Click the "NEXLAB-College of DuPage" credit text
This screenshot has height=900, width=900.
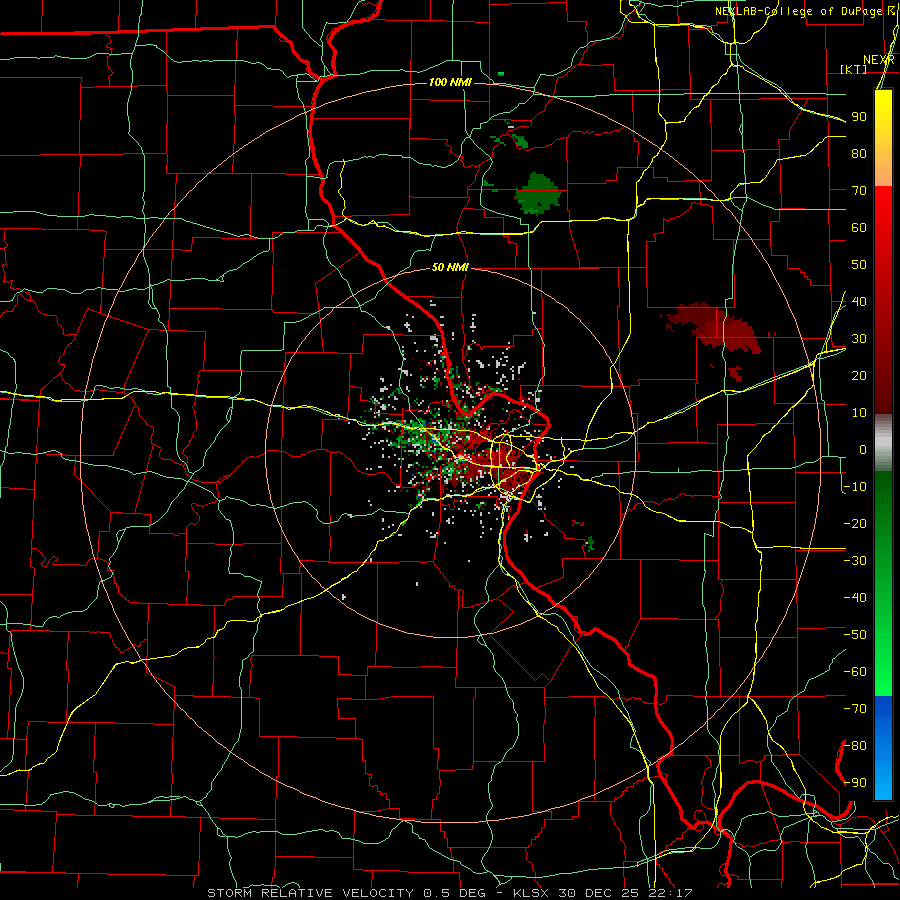click(x=798, y=11)
